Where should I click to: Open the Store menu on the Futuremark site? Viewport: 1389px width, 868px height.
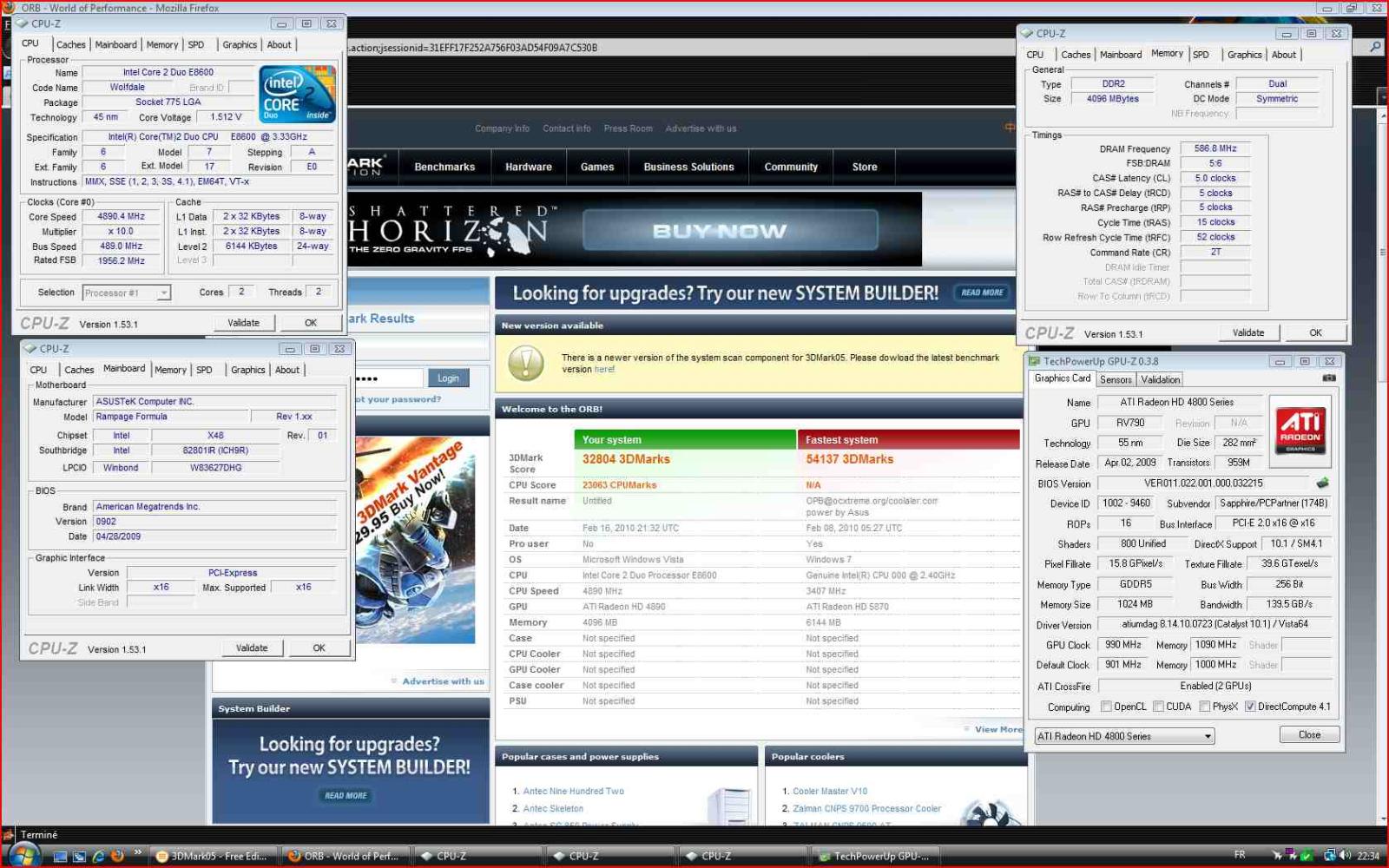tap(865, 167)
